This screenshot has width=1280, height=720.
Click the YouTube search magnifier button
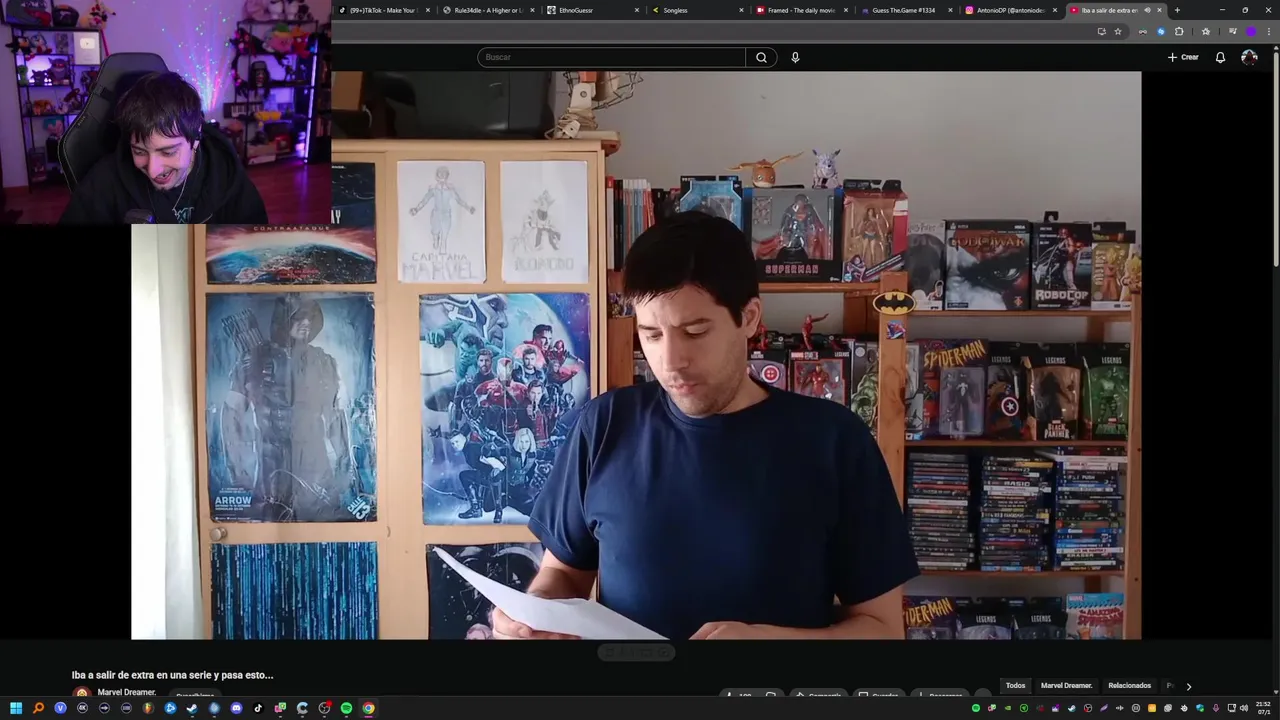click(x=761, y=57)
